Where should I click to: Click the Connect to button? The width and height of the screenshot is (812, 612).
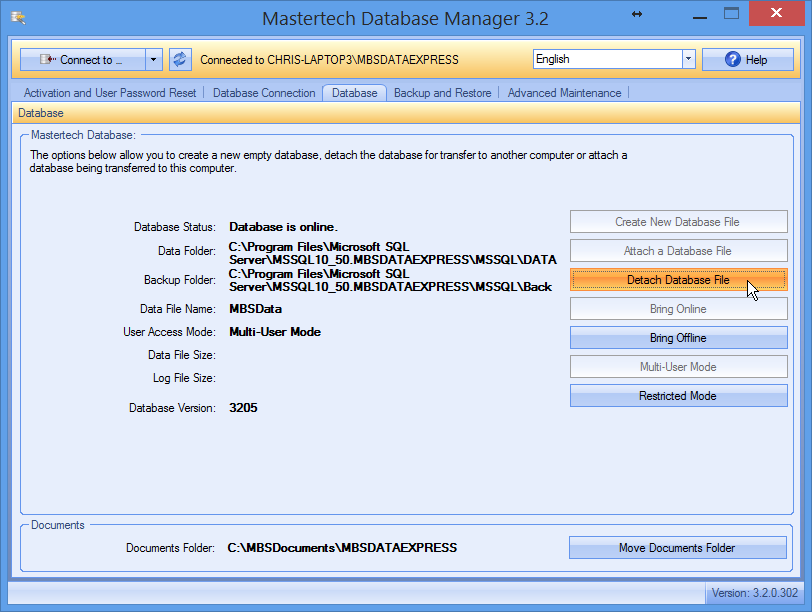click(x=82, y=60)
